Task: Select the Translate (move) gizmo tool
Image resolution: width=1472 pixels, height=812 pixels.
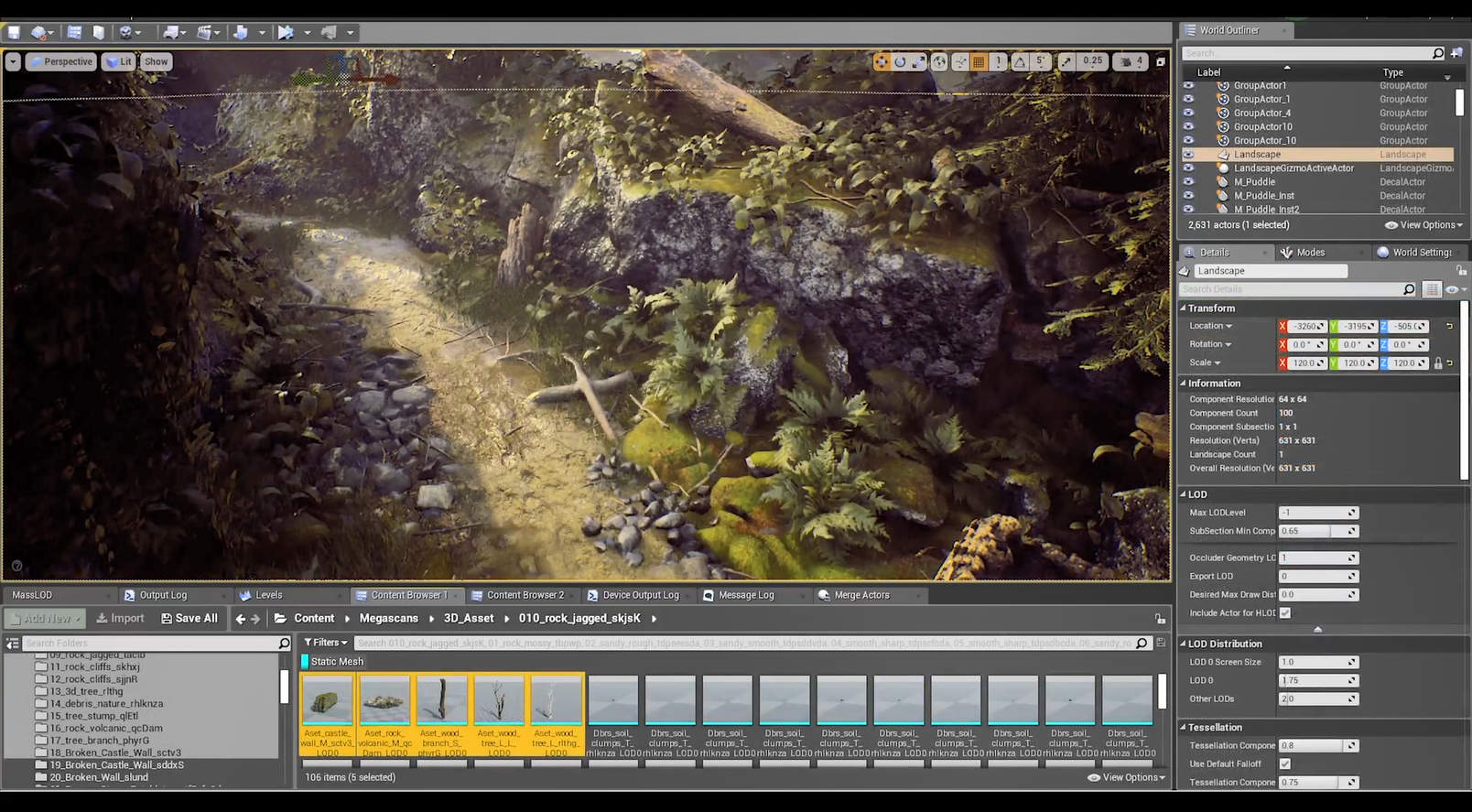Action: [881, 61]
